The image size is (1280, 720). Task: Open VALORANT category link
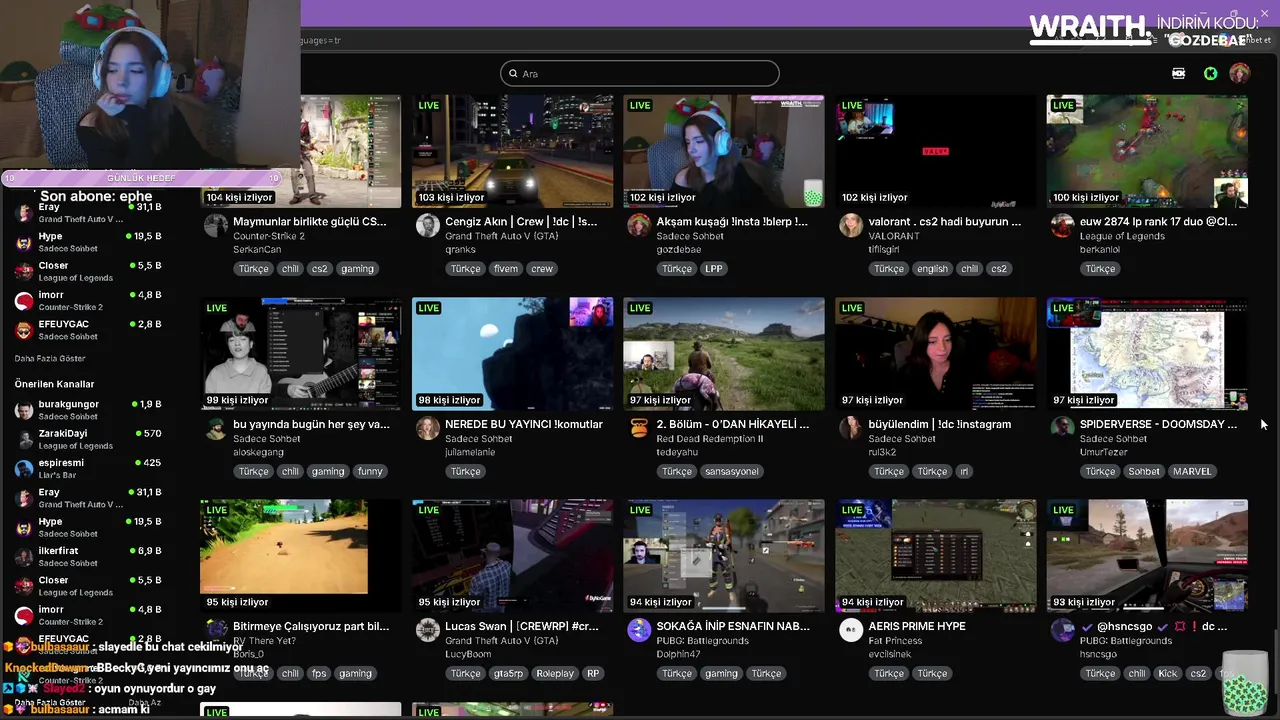point(894,236)
